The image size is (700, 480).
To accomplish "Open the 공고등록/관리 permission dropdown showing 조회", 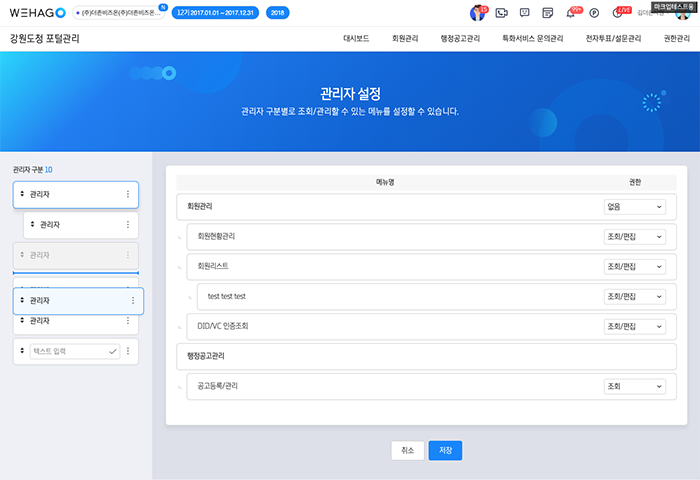I will click(634, 386).
